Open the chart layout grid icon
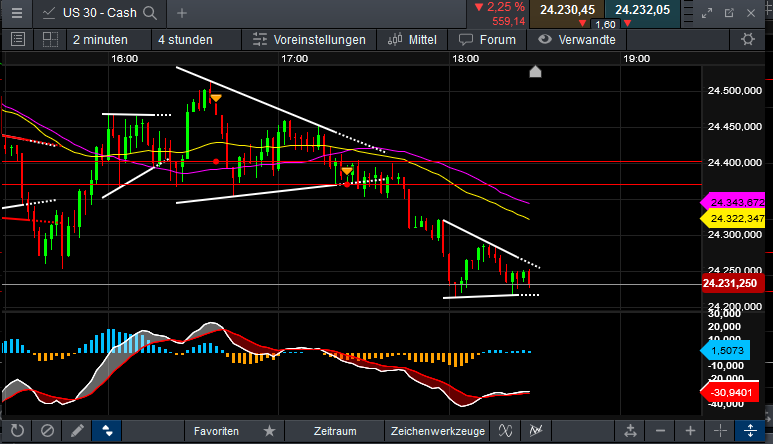This screenshot has height=444, width=773. pos(50,39)
